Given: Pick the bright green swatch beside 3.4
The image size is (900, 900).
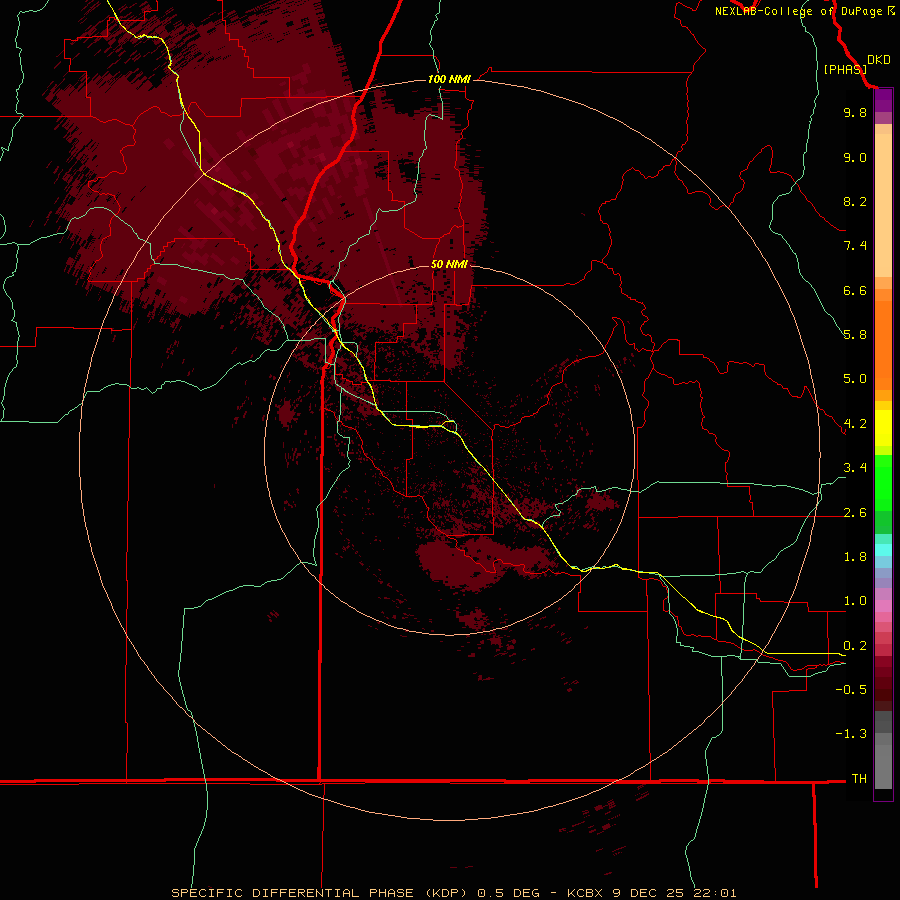Looking at the screenshot, I should point(883,482).
